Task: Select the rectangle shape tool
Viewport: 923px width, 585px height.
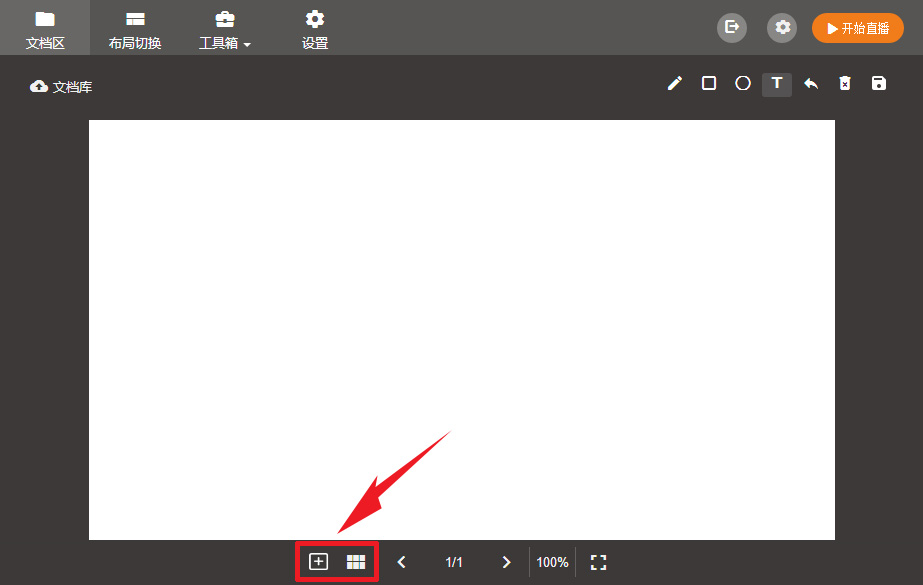Action: pyautogui.click(x=709, y=84)
